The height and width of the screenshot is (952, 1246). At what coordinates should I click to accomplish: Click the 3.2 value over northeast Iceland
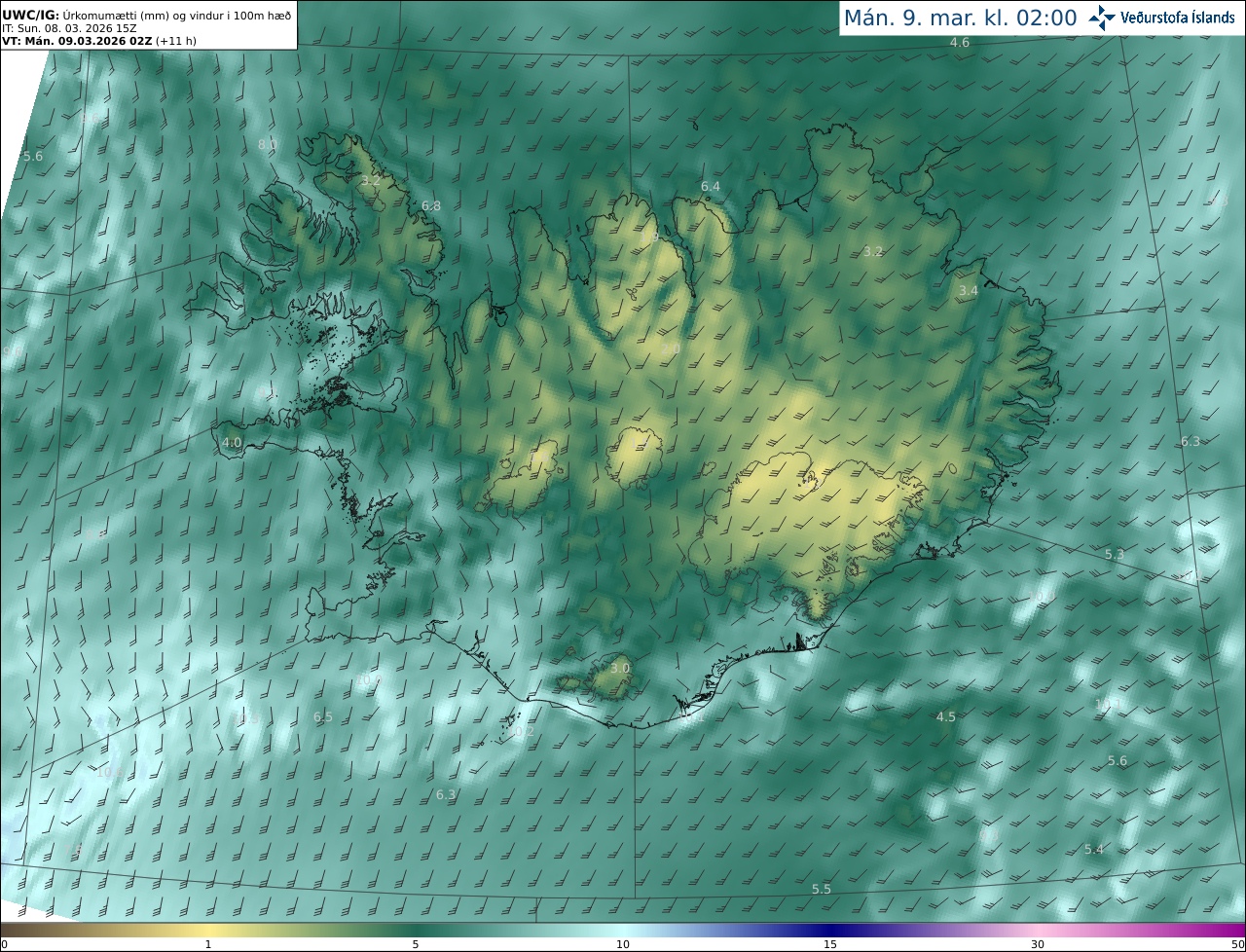873,252
